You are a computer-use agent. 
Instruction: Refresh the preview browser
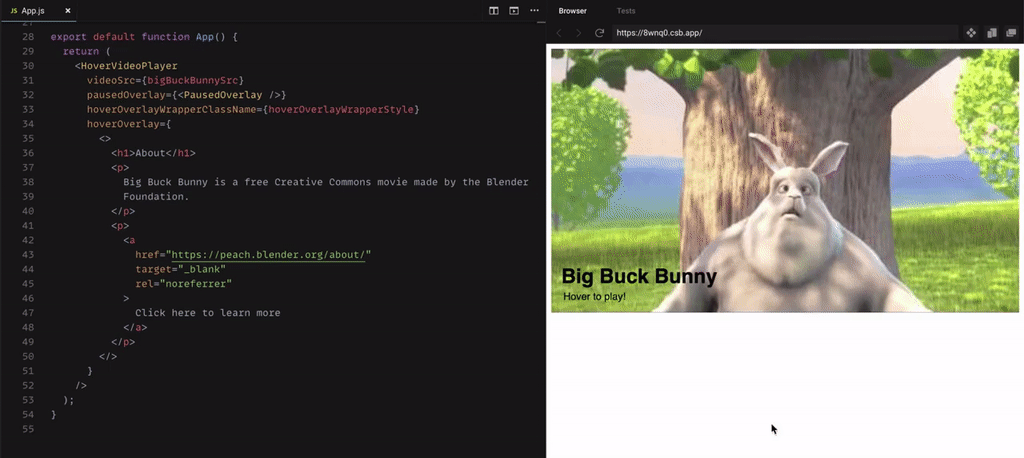tap(599, 33)
